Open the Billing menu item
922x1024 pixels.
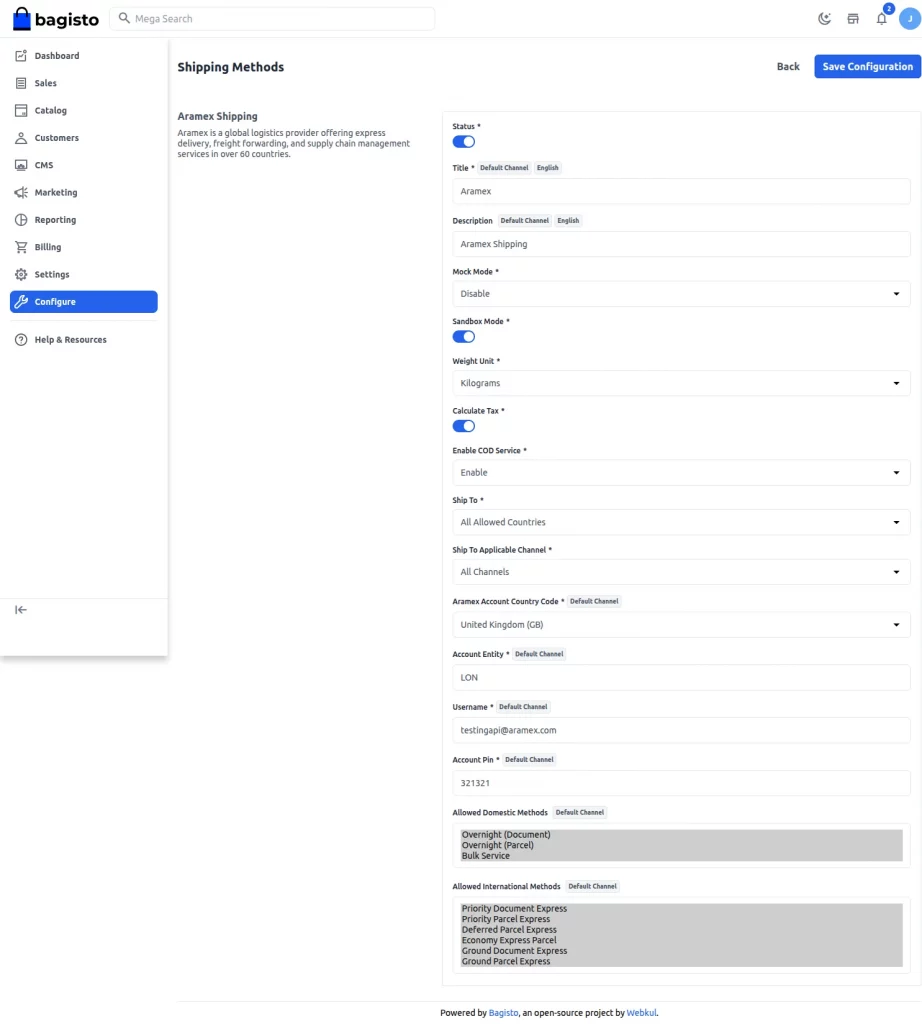(x=84, y=248)
